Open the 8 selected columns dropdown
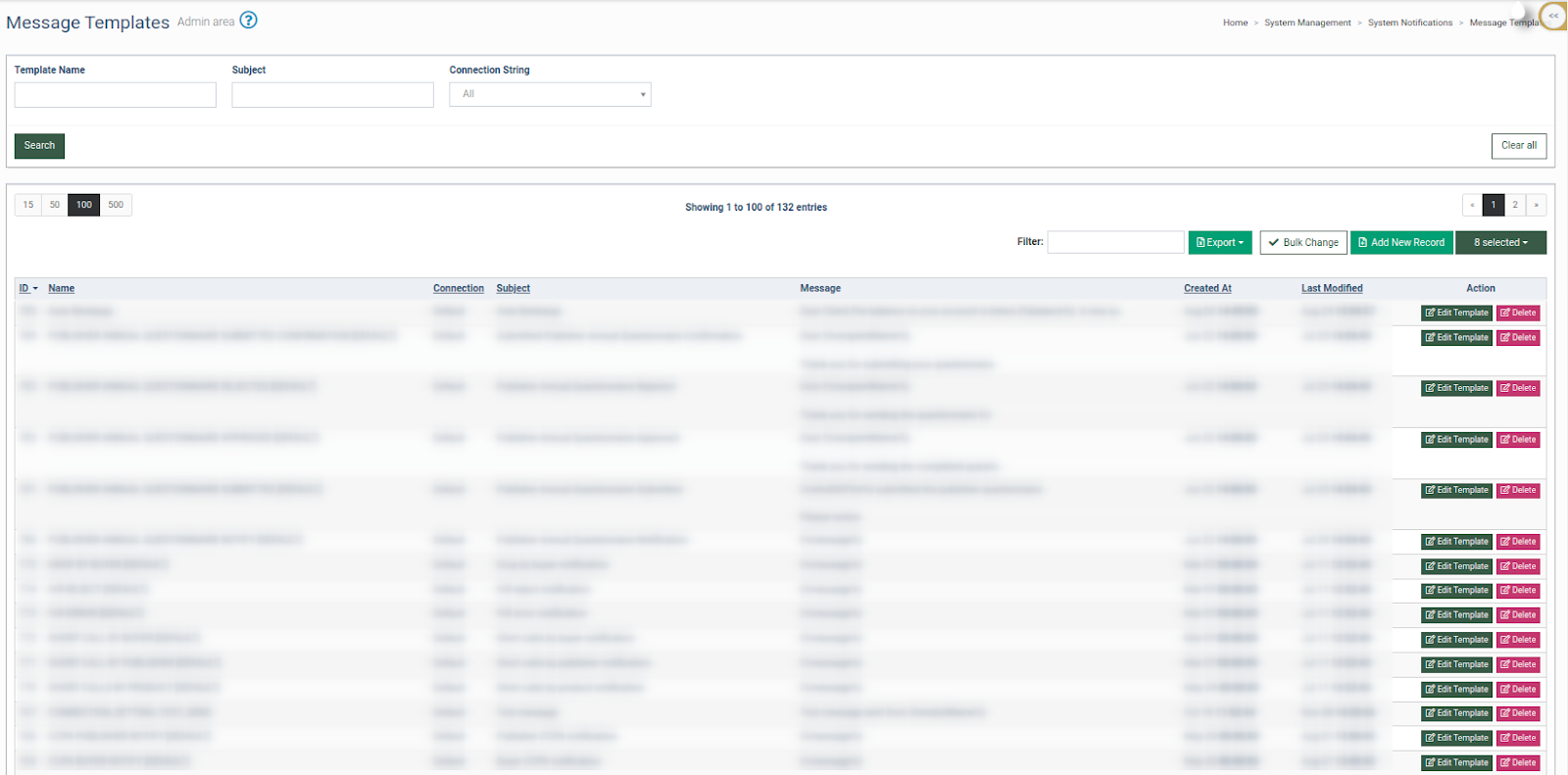The height and width of the screenshot is (775, 1568). click(1500, 243)
